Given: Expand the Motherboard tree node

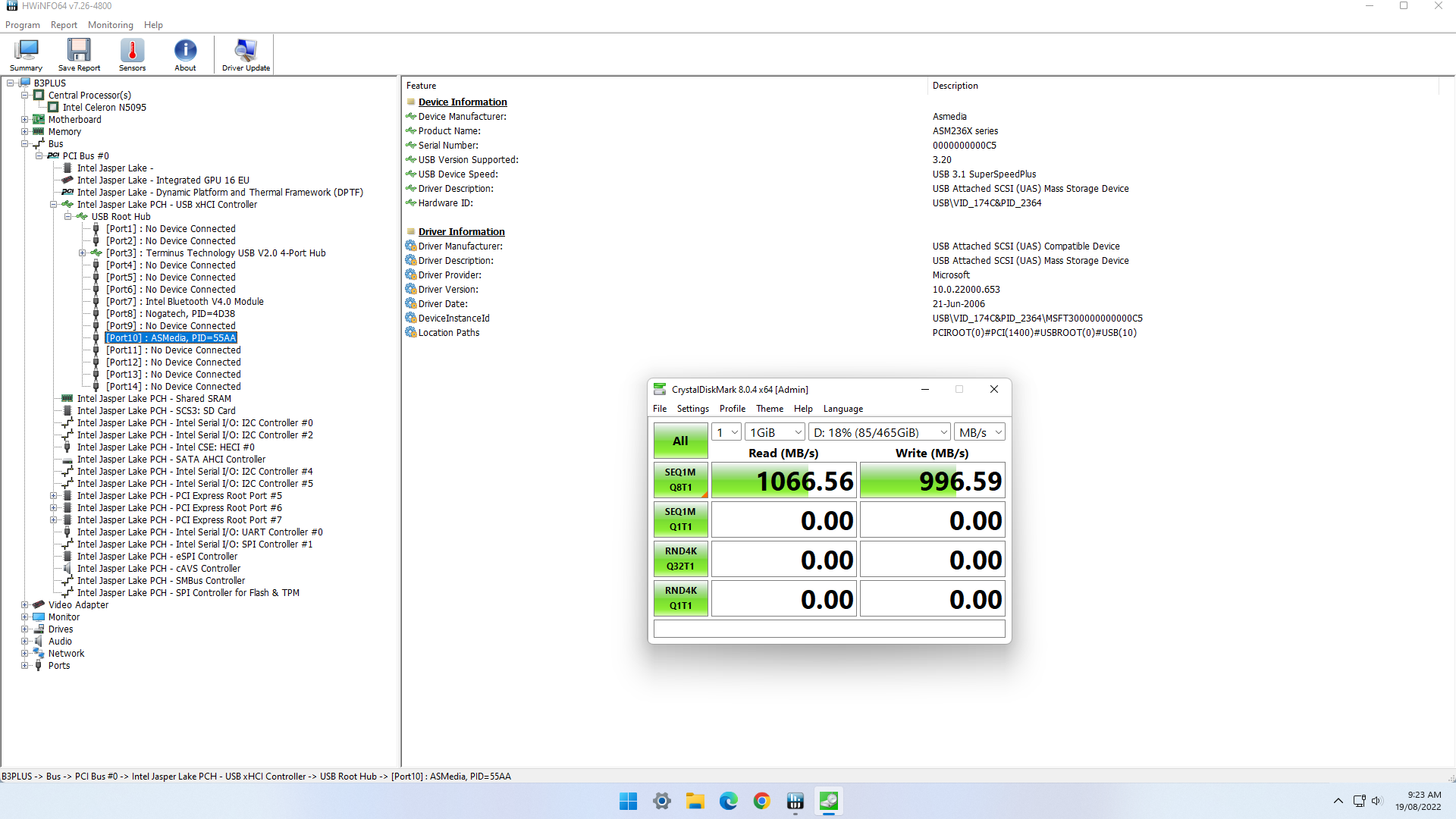Looking at the screenshot, I should pyautogui.click(x=24, y=119).
